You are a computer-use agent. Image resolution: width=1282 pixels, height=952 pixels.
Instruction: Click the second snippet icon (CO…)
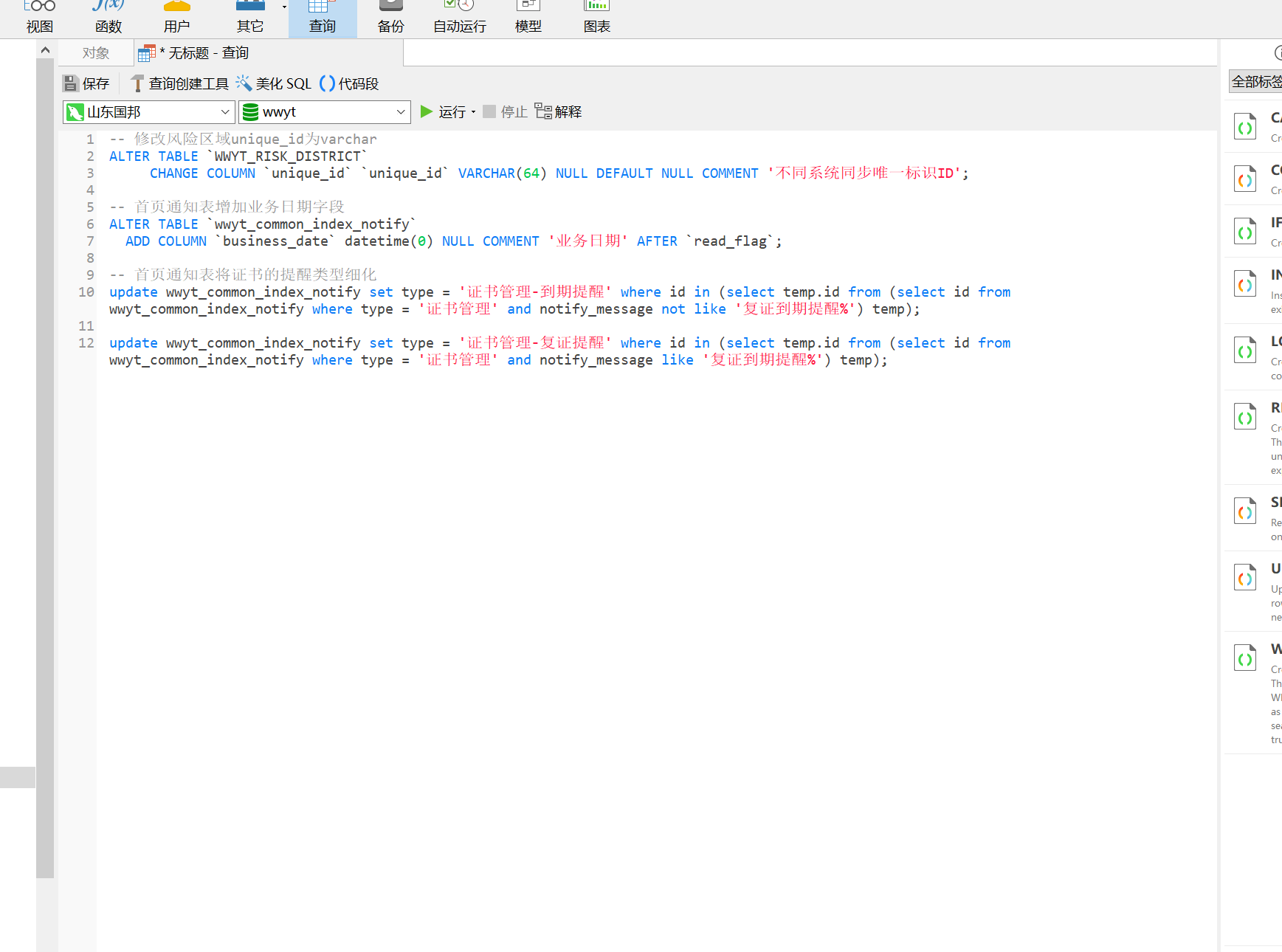click(x=1245, y=179)
